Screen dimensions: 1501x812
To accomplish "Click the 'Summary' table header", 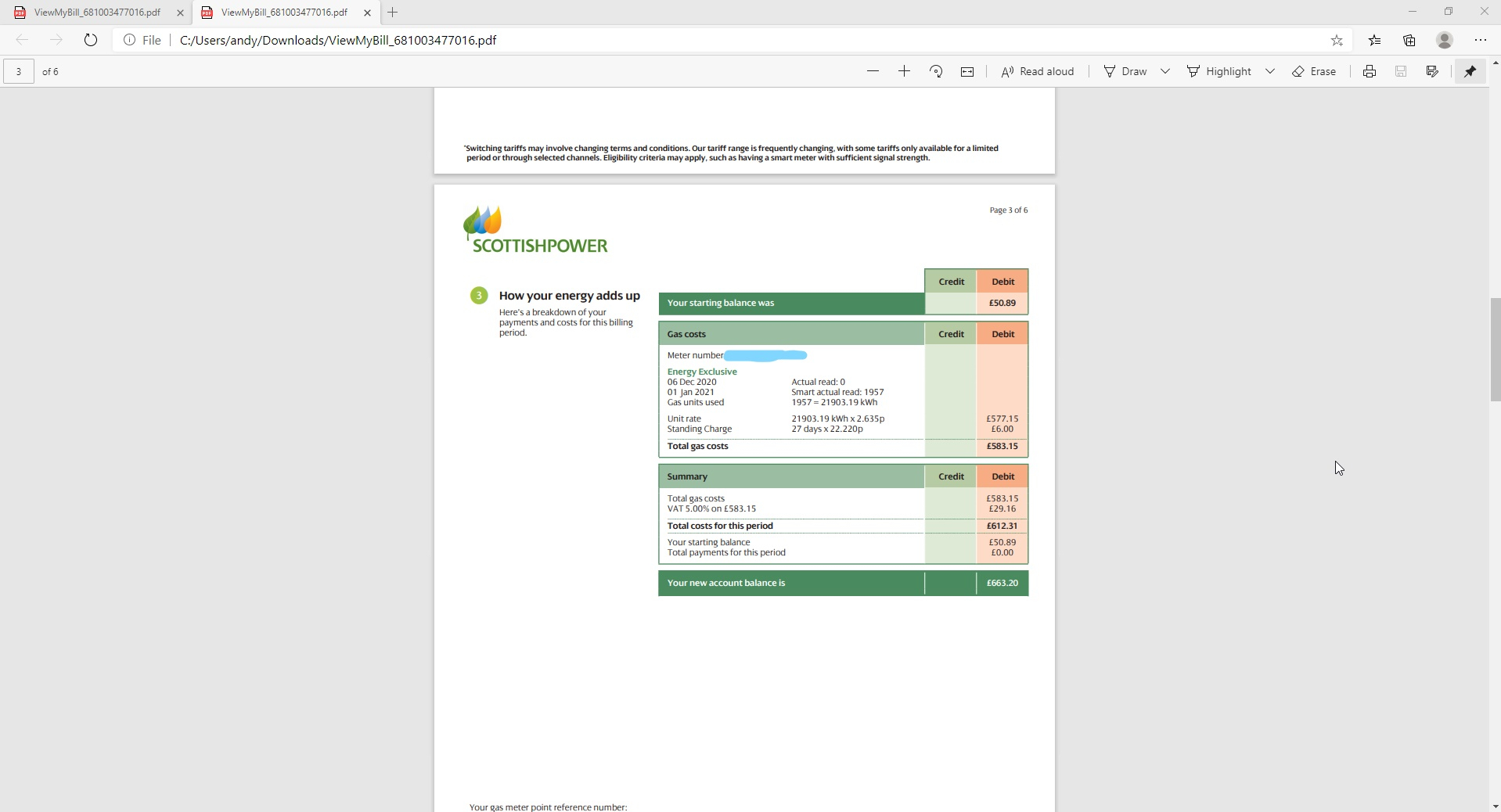I will (x=791, y=476).
